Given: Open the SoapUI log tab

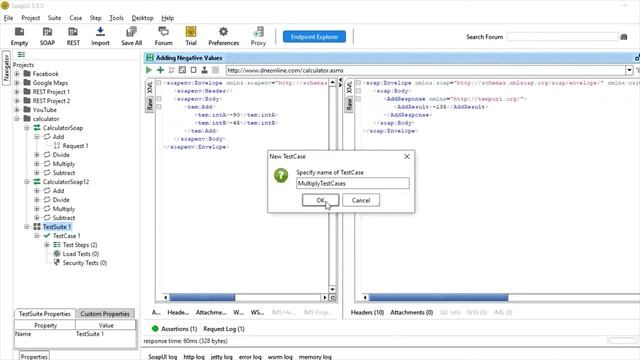Looking at the screenshot, I should point(162,356).
